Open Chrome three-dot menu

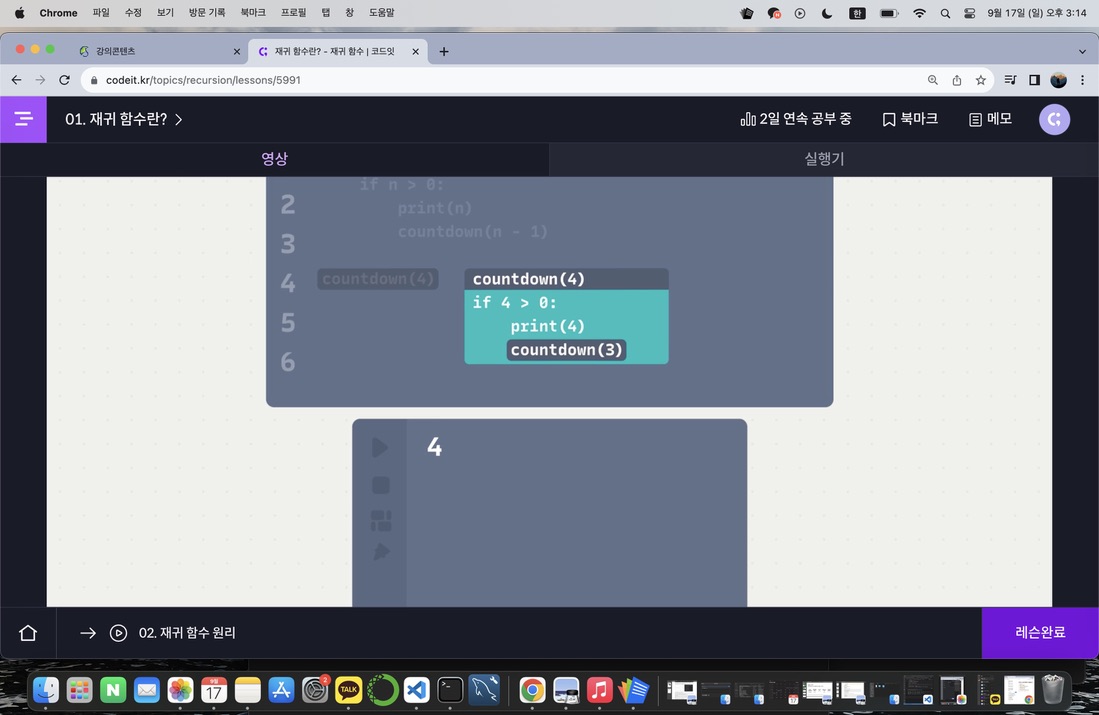[x=1082, y=80]
